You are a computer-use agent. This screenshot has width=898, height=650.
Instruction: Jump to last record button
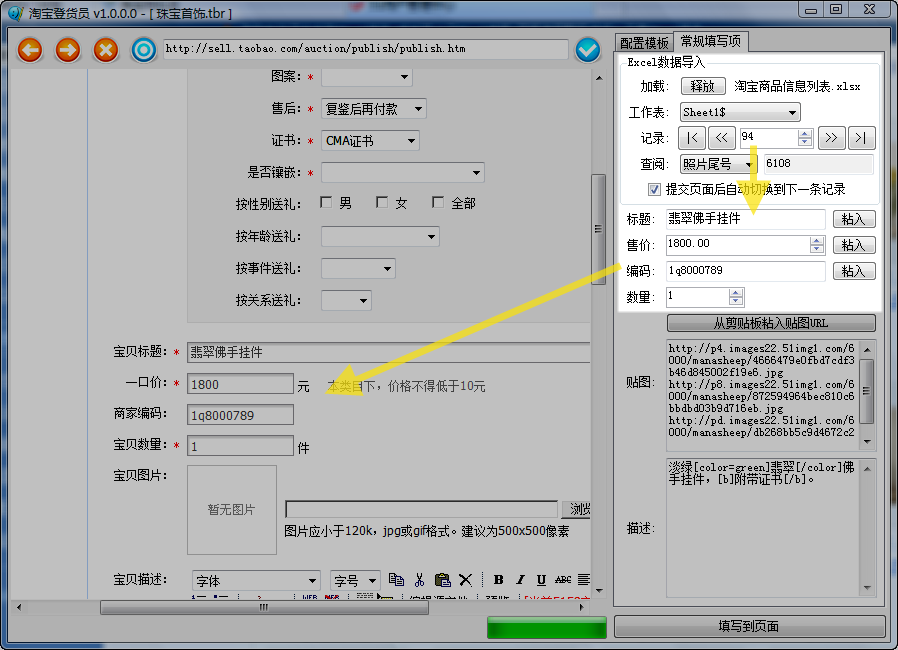click(x=861, y=138)
